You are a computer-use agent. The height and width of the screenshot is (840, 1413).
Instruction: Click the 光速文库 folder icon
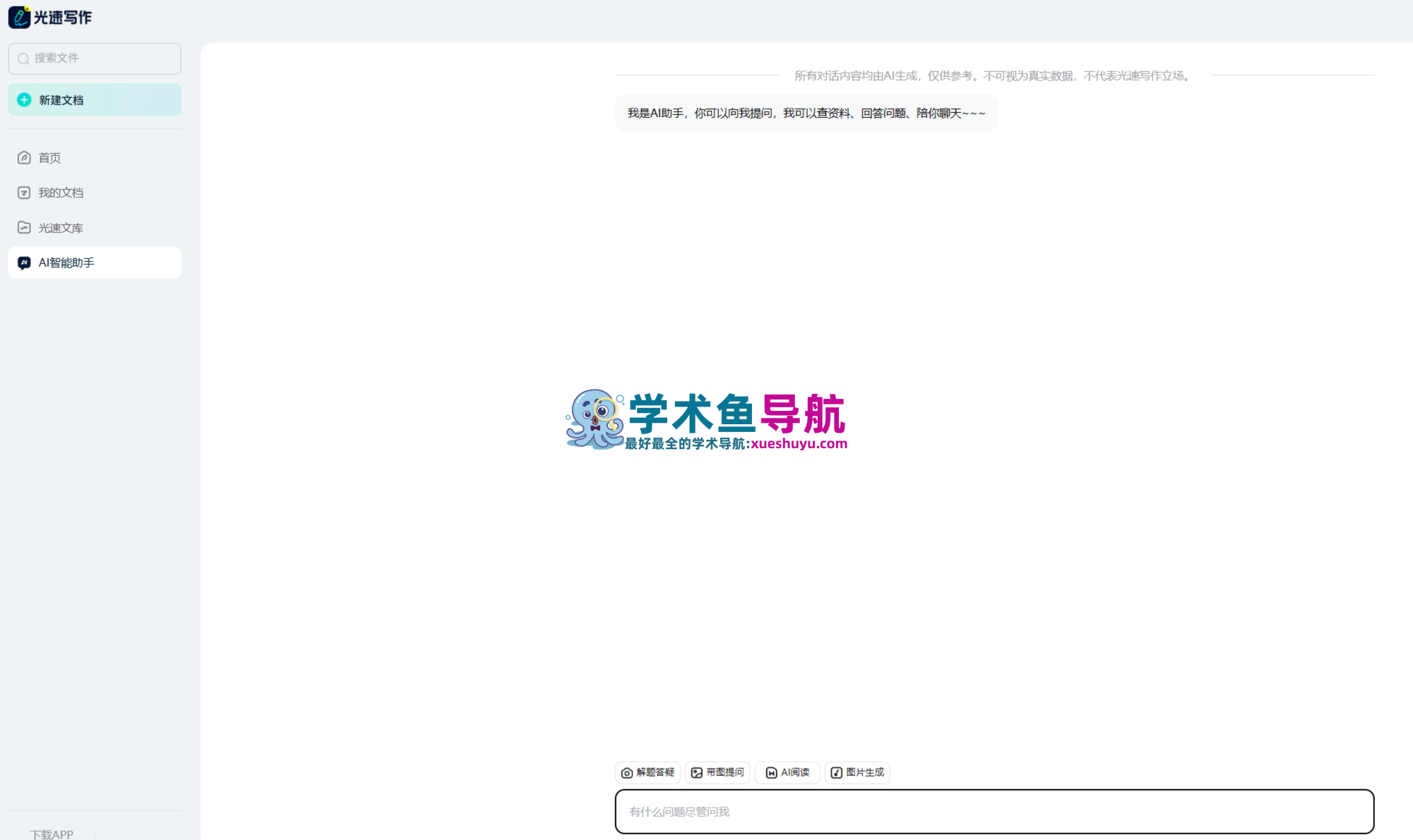[x=24, y=227]
